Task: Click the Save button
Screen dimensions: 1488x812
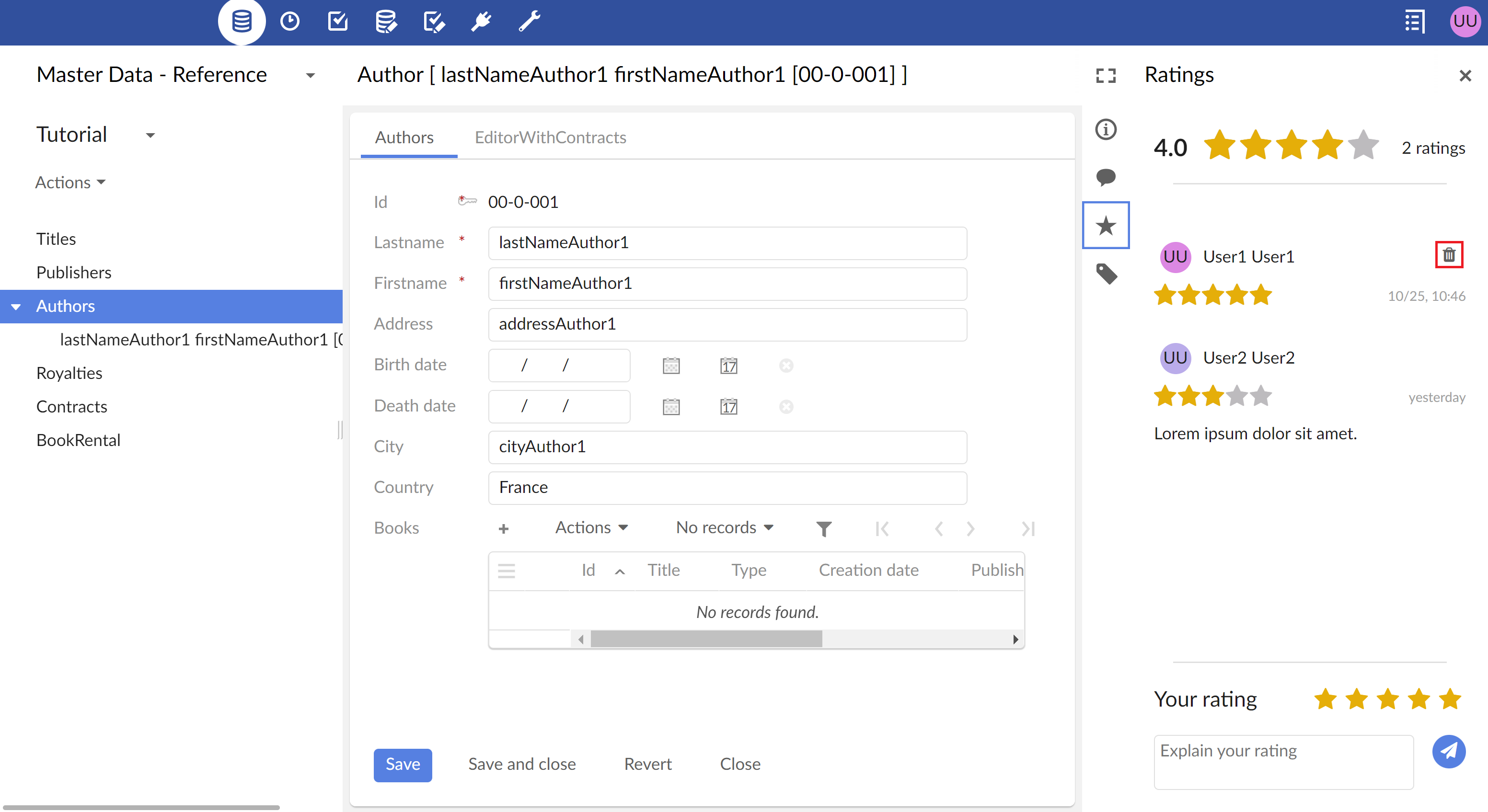Action: coord(402,764)
